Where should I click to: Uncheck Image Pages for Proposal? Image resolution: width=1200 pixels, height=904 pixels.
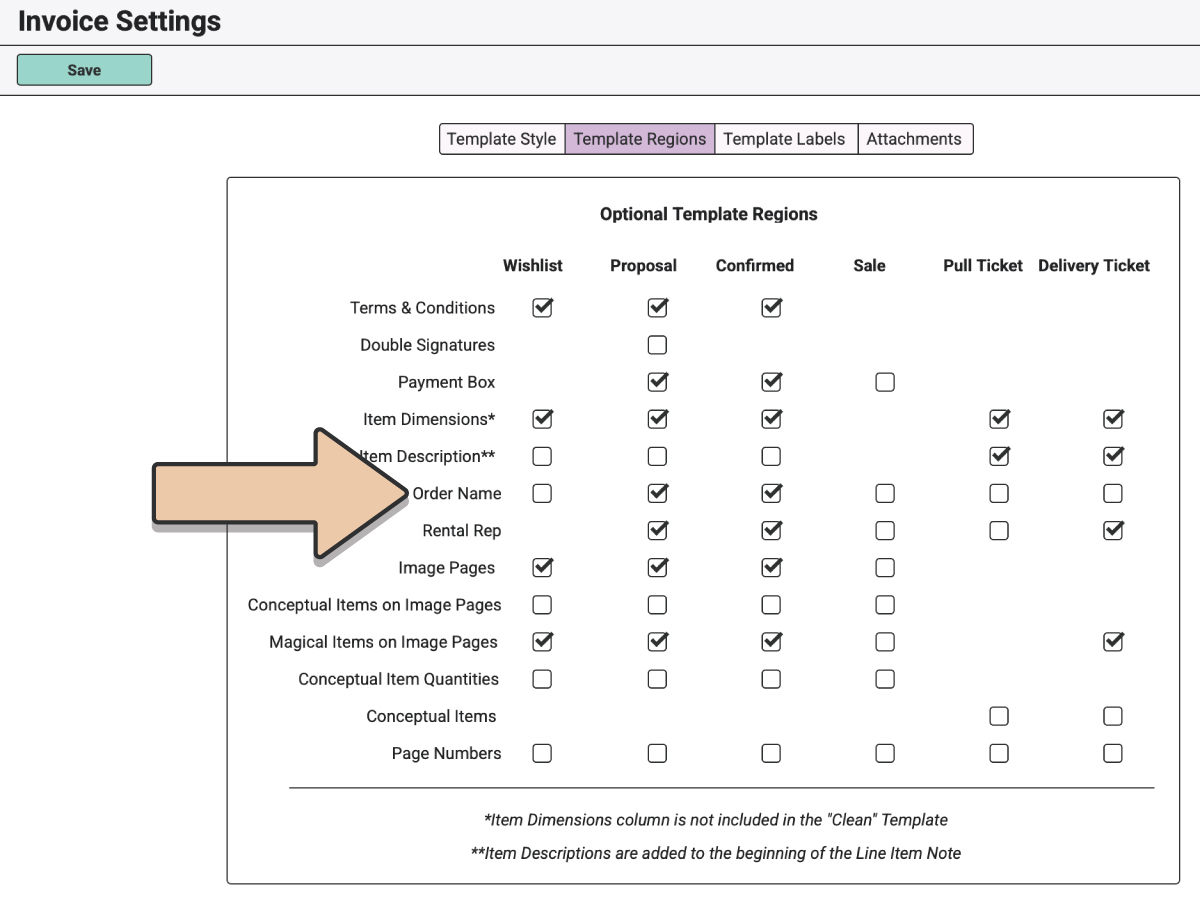pyautogui.click(x=657, y=567)
